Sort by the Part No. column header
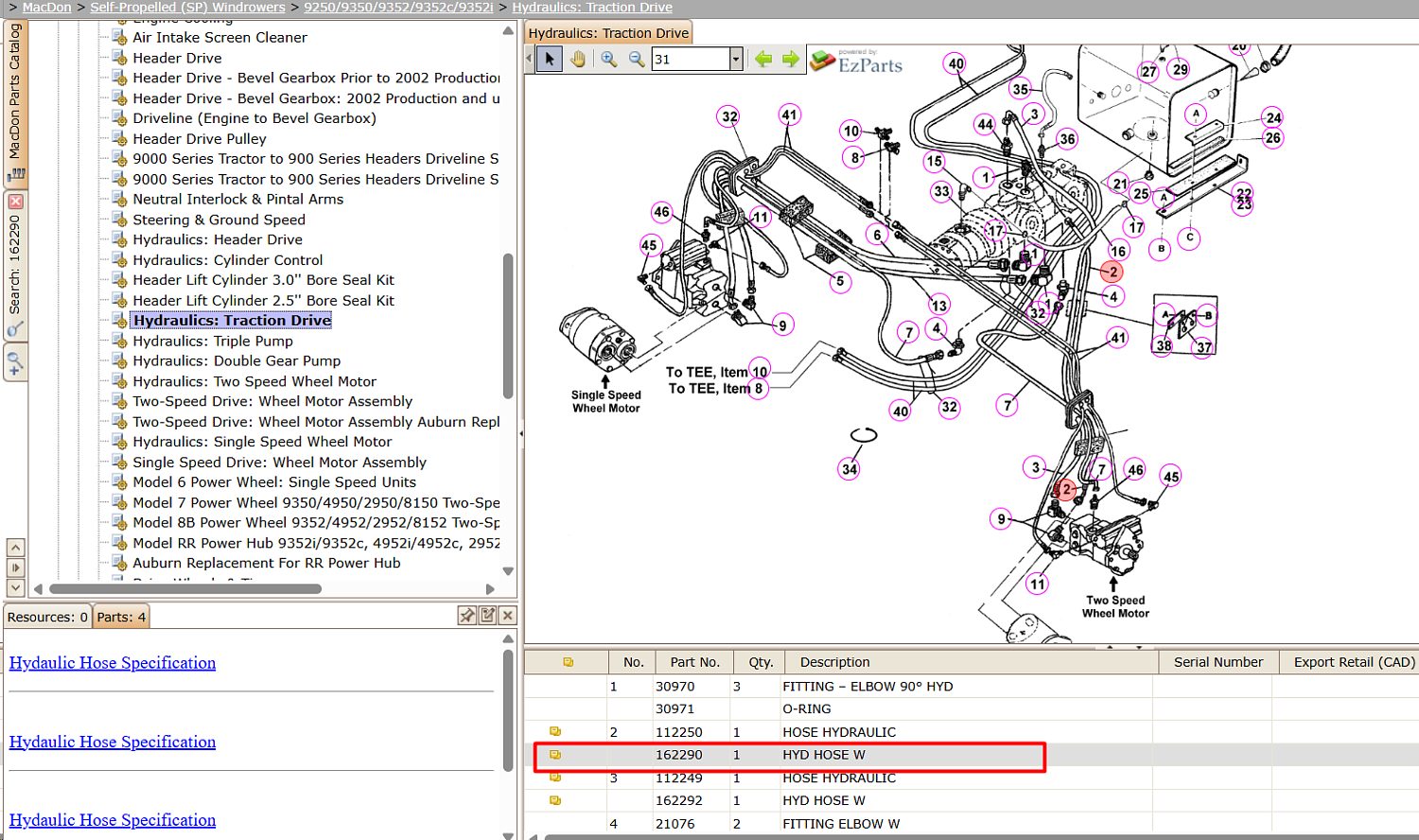Image resolution: width=1419 pixels, height=840 pixels. [x=695, y=662]
